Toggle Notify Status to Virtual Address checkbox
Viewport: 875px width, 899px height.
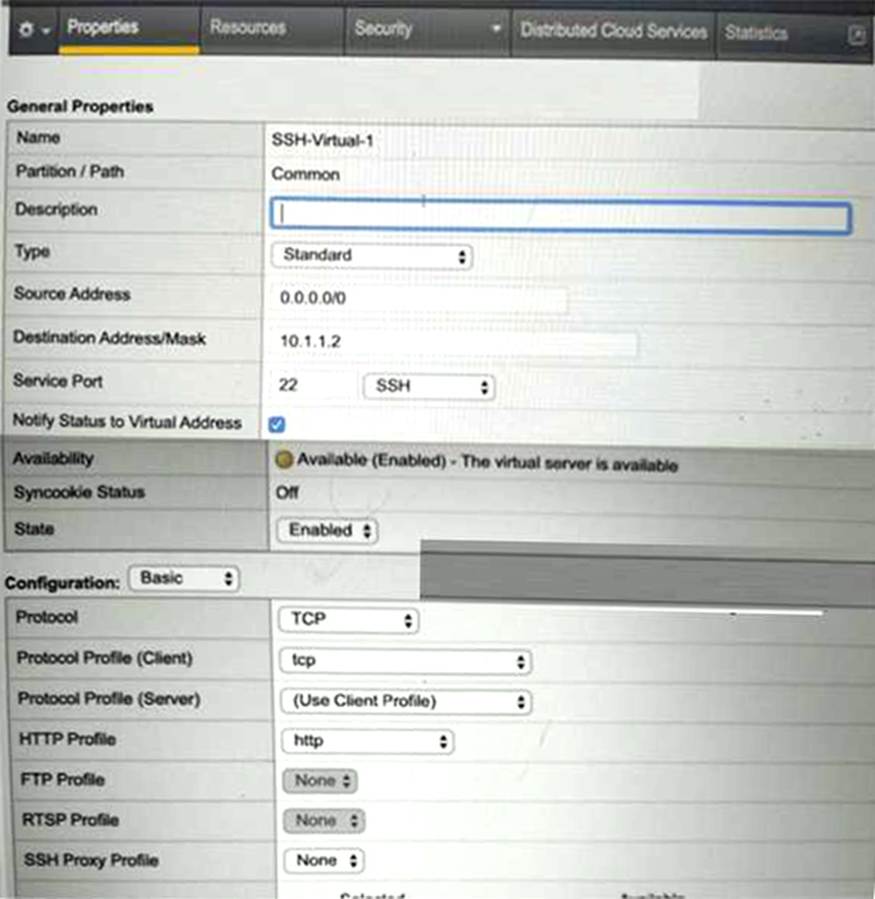click(277, 424)
